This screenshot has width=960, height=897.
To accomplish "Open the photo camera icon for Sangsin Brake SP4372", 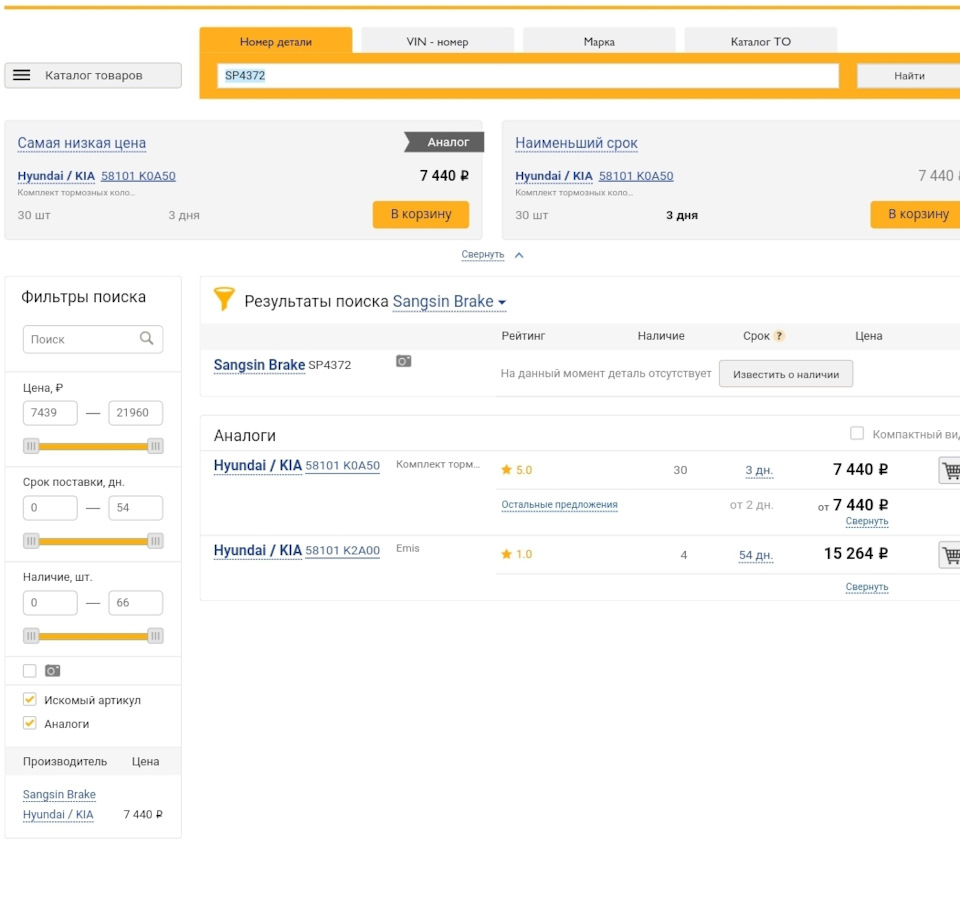I will (403, 361).
